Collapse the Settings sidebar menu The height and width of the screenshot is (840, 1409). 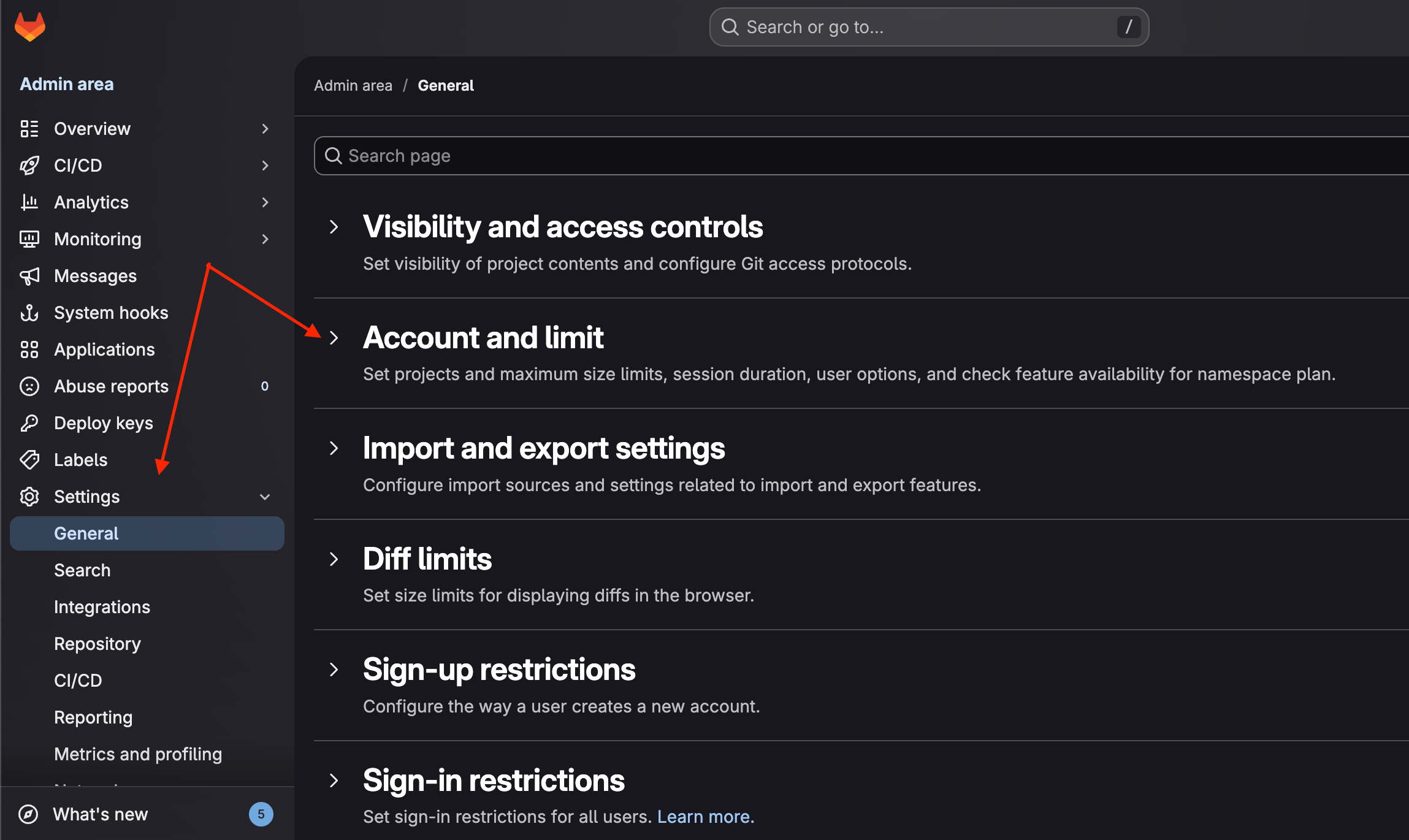(x=265, y=497)
